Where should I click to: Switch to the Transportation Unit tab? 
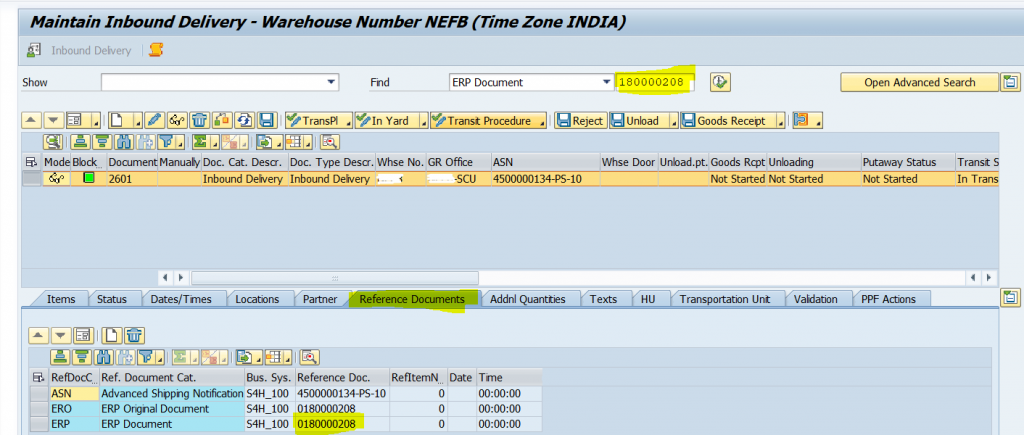tap(725, 299)
